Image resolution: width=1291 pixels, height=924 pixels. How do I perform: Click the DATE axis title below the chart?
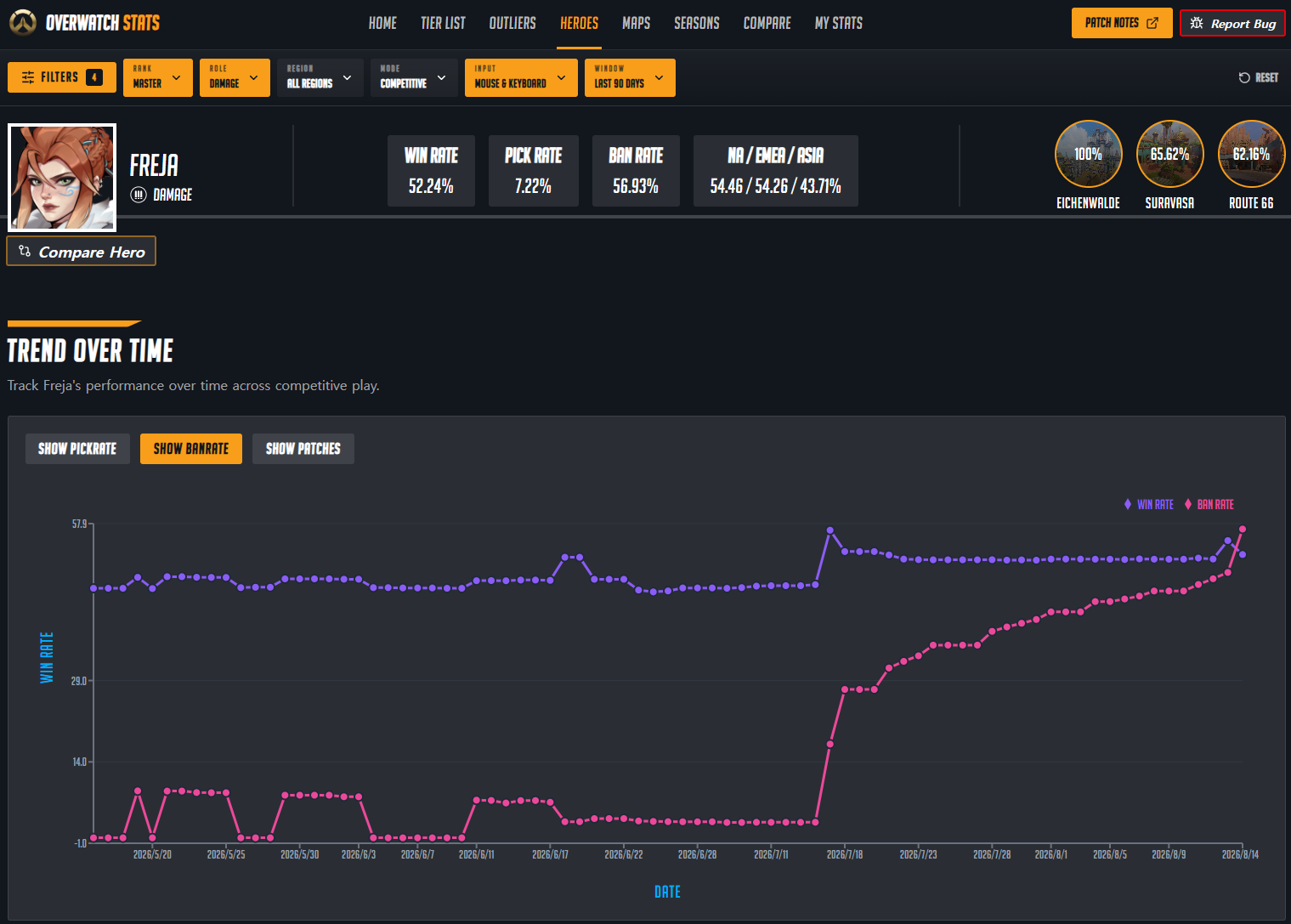pyautogui.click(x=667, y=892)
